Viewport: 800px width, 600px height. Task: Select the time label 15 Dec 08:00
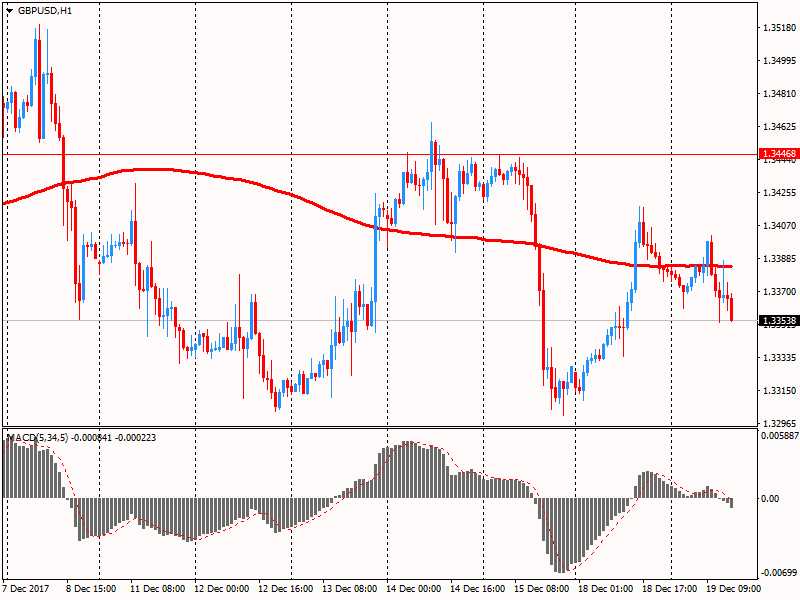tap(542, 588)
